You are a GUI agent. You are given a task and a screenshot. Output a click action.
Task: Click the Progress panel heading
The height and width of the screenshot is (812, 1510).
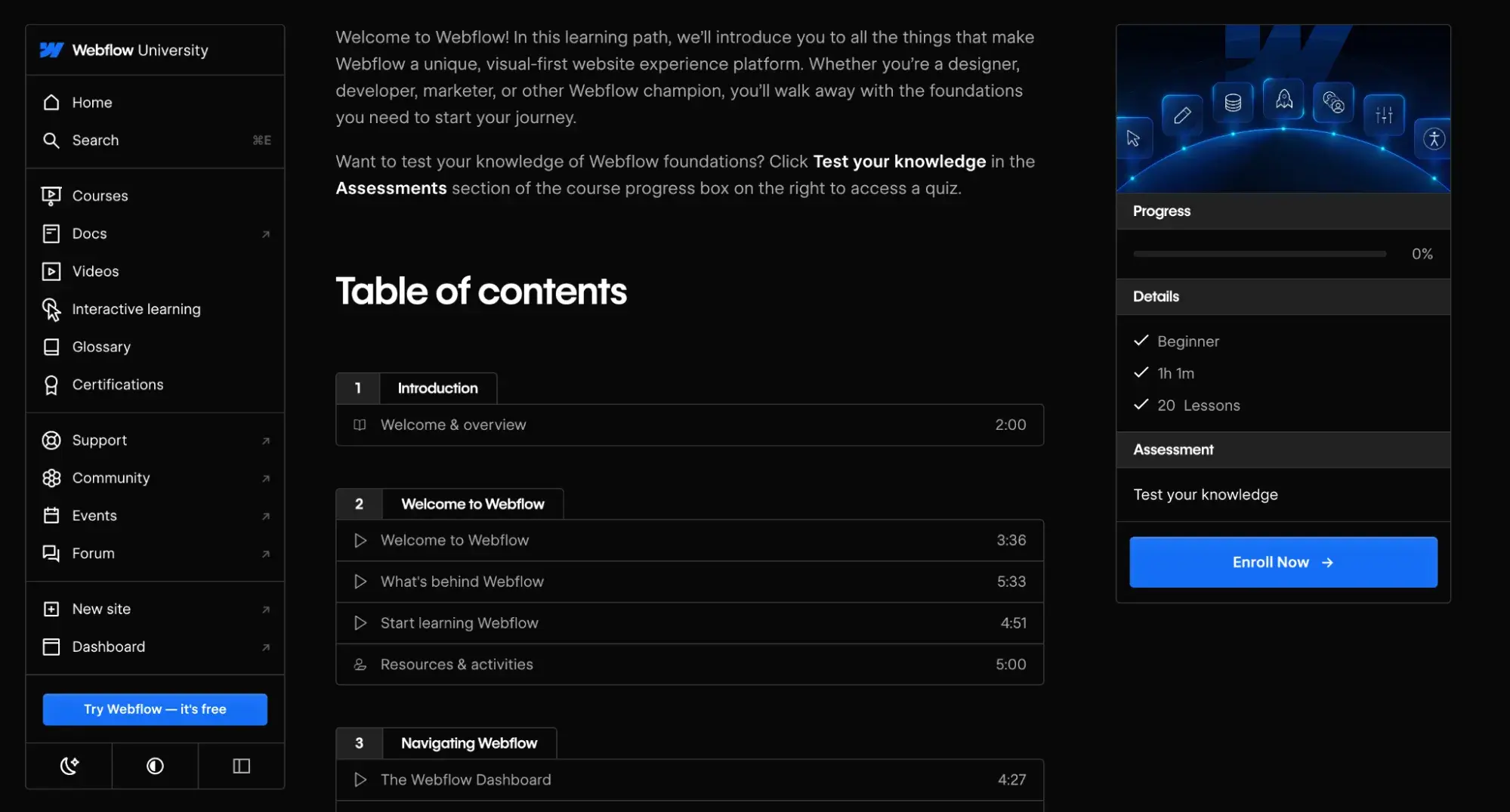[x=1162, y=211]
